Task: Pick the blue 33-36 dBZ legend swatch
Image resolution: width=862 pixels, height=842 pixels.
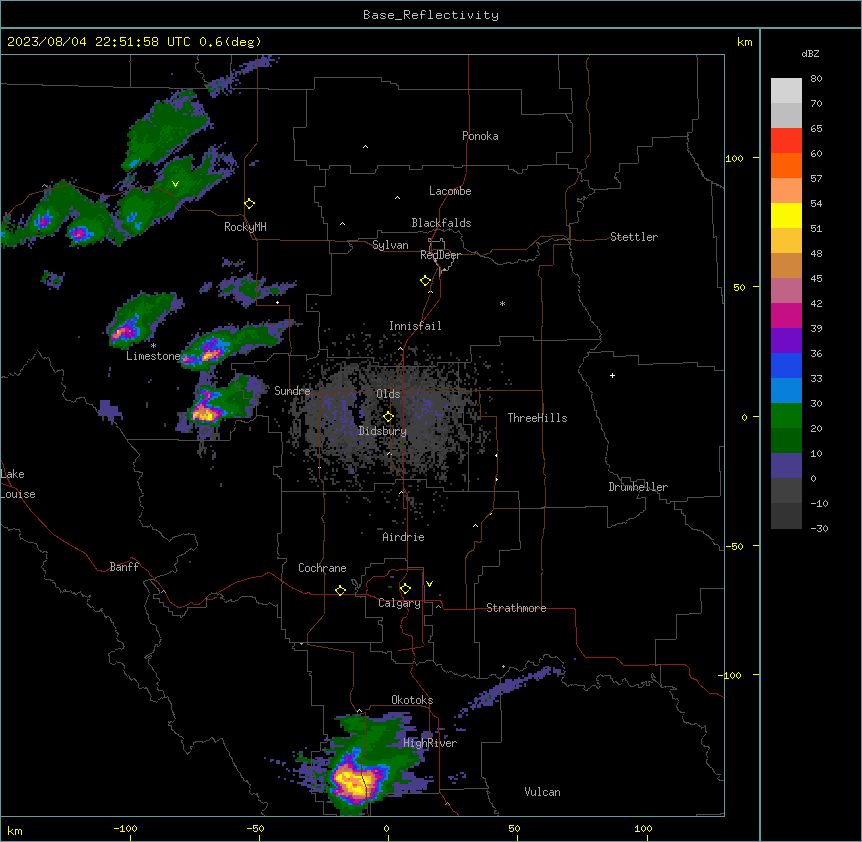Action: (x=786, y=365)
